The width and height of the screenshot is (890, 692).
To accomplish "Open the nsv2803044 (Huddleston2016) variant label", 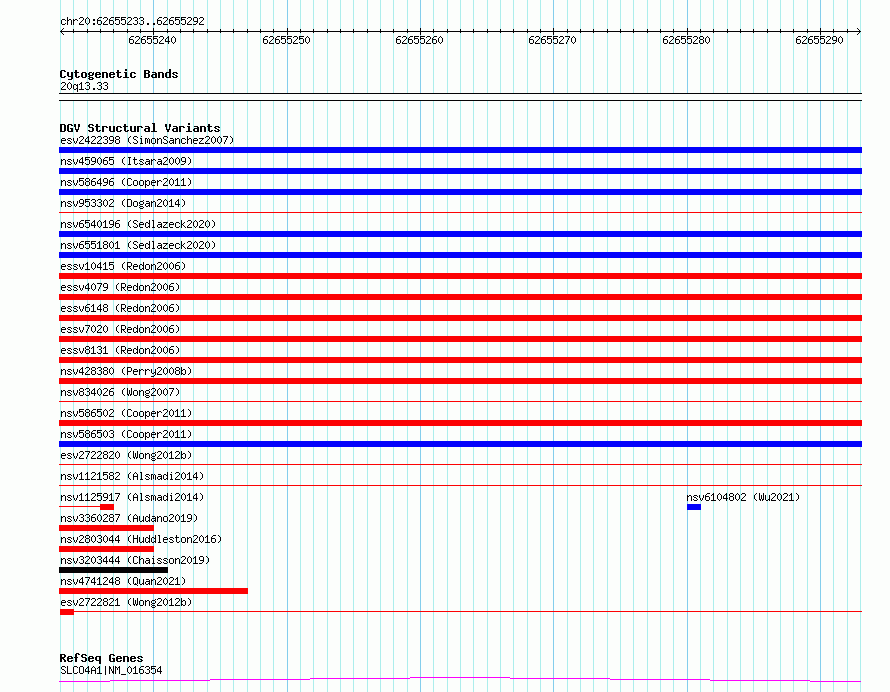I will click(x=139, y=539).
